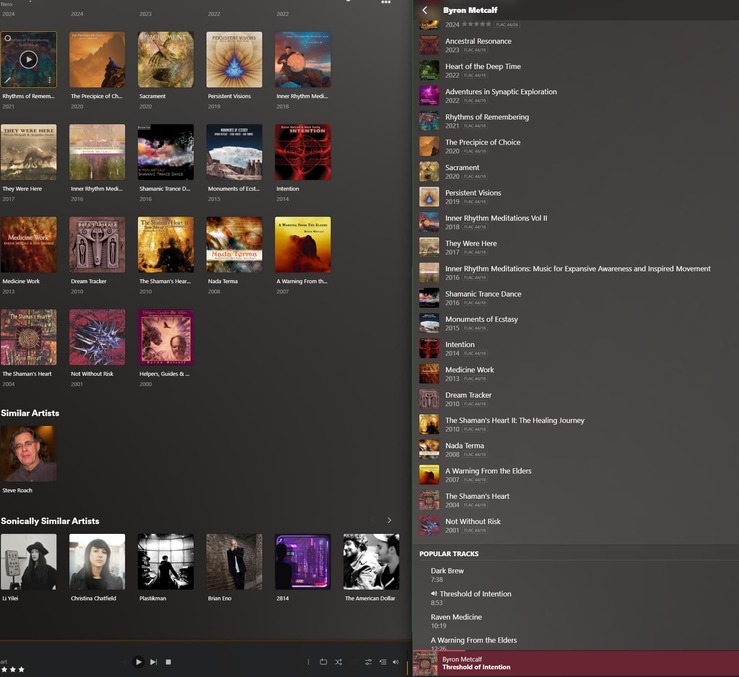Open the vertical dots menu on Rhythms of Remembering cover

pos(49,80)
